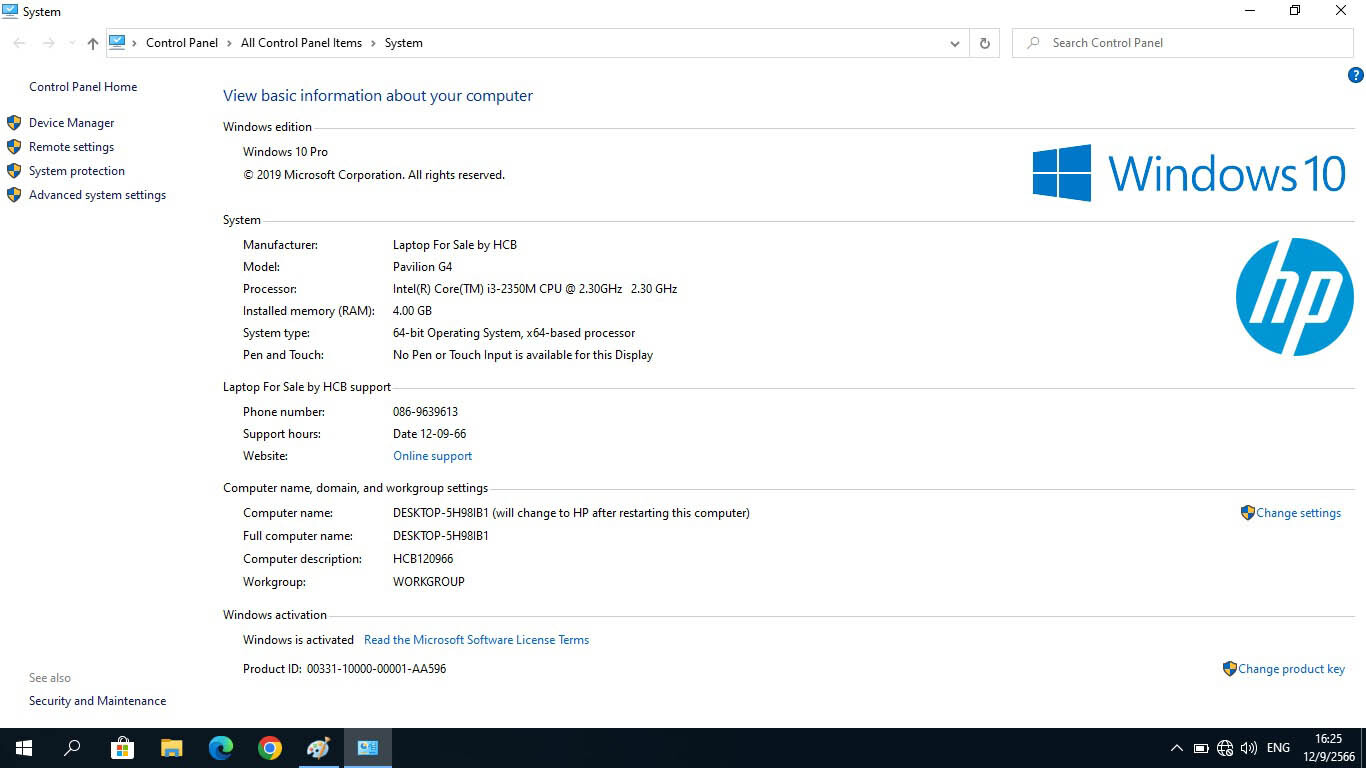Select Control Panel in the breadcrumb
This screenshot has height=768, width=1366.
coord(182,43)
